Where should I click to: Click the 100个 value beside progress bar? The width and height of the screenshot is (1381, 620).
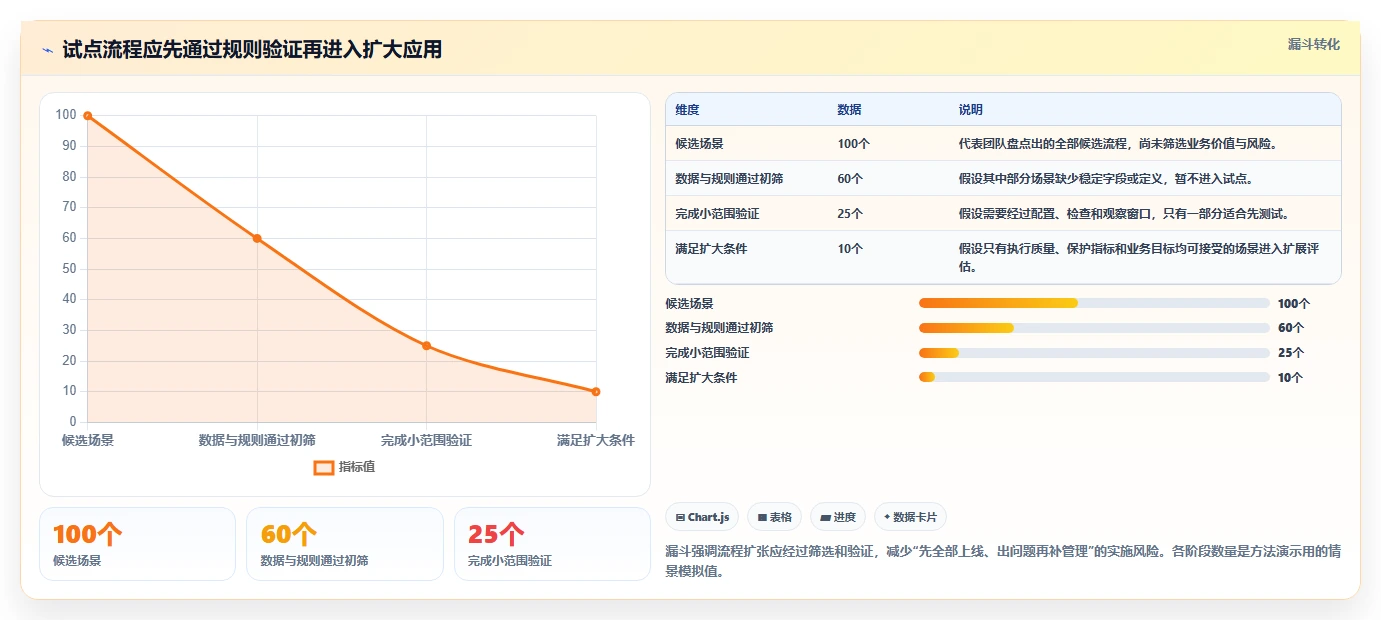click(1294, 304)
